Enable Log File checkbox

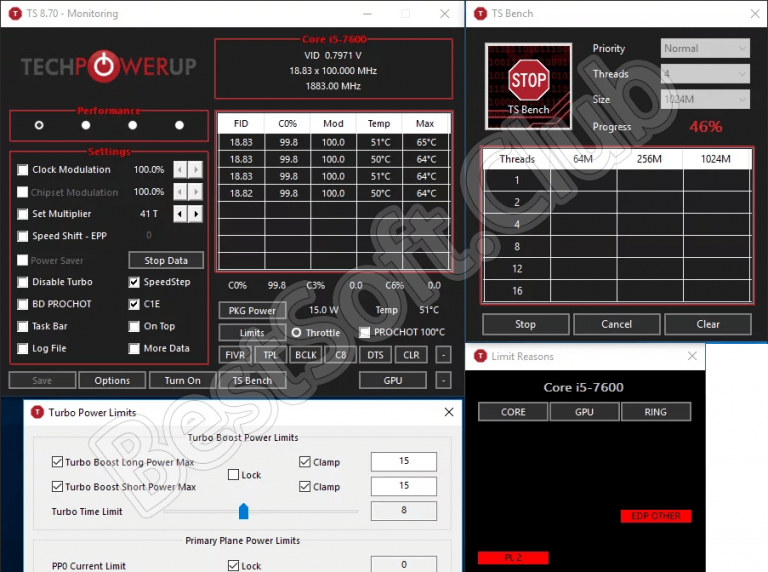(x=23, y=348)
